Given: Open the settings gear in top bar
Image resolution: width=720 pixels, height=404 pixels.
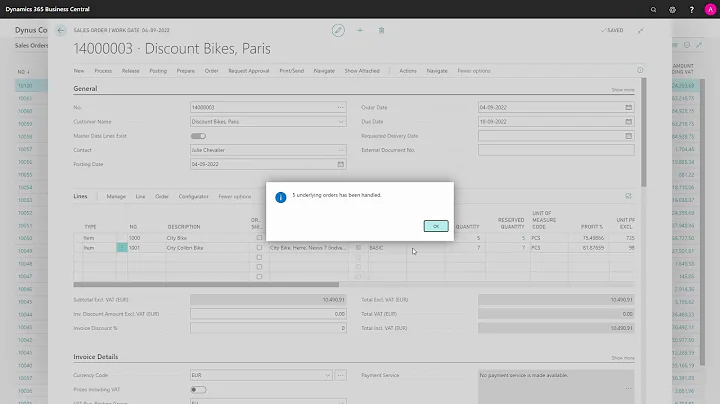Looking at the screenshot, I should [672, 10].
